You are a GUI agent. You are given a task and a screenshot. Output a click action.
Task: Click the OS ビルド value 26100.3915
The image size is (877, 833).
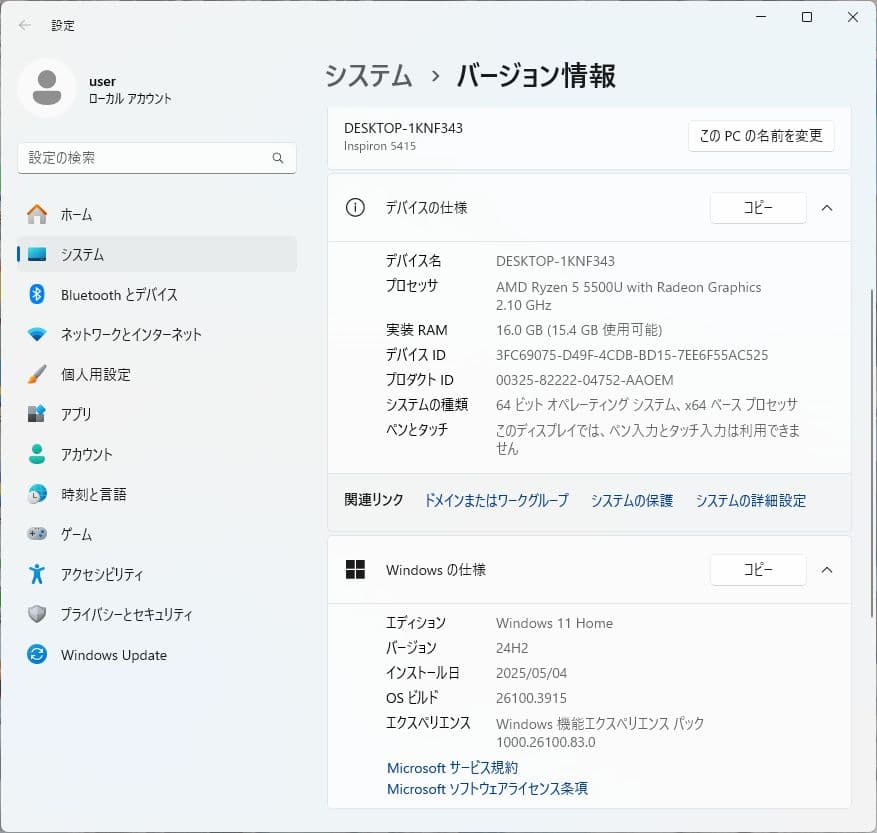click(531, 698)
